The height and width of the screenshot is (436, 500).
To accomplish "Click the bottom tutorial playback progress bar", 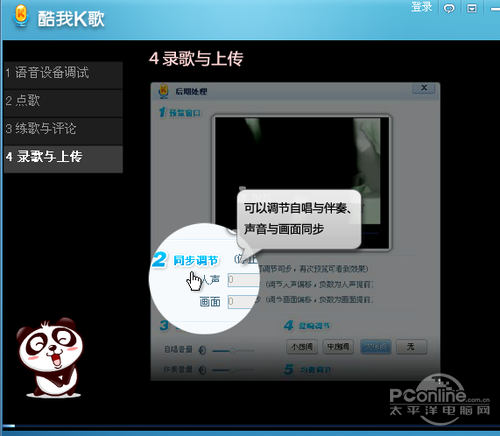I will [250, 426].
